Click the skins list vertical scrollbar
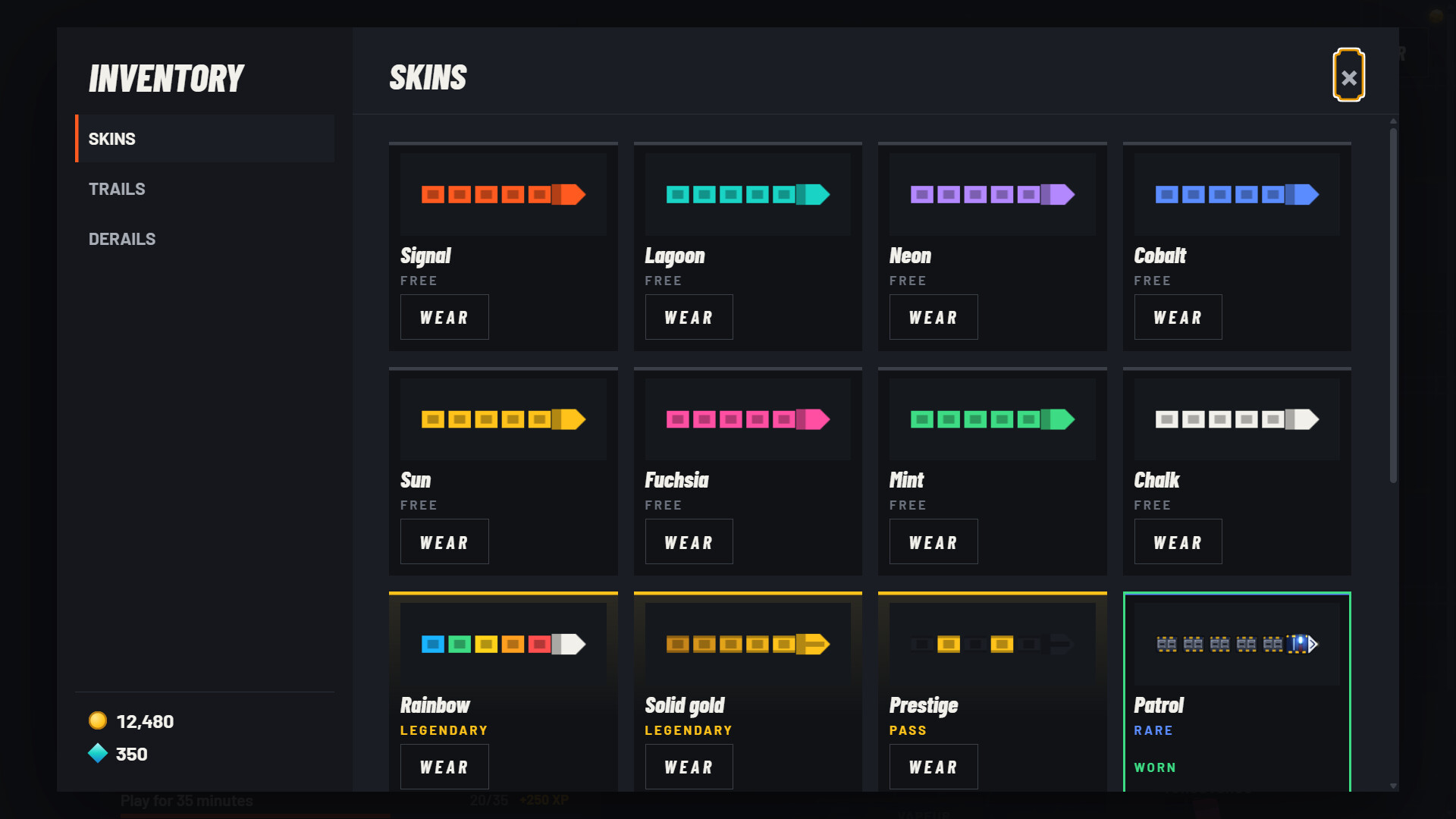The height and width of the screenshot is (819, 1456). [x=1393, y=306]
